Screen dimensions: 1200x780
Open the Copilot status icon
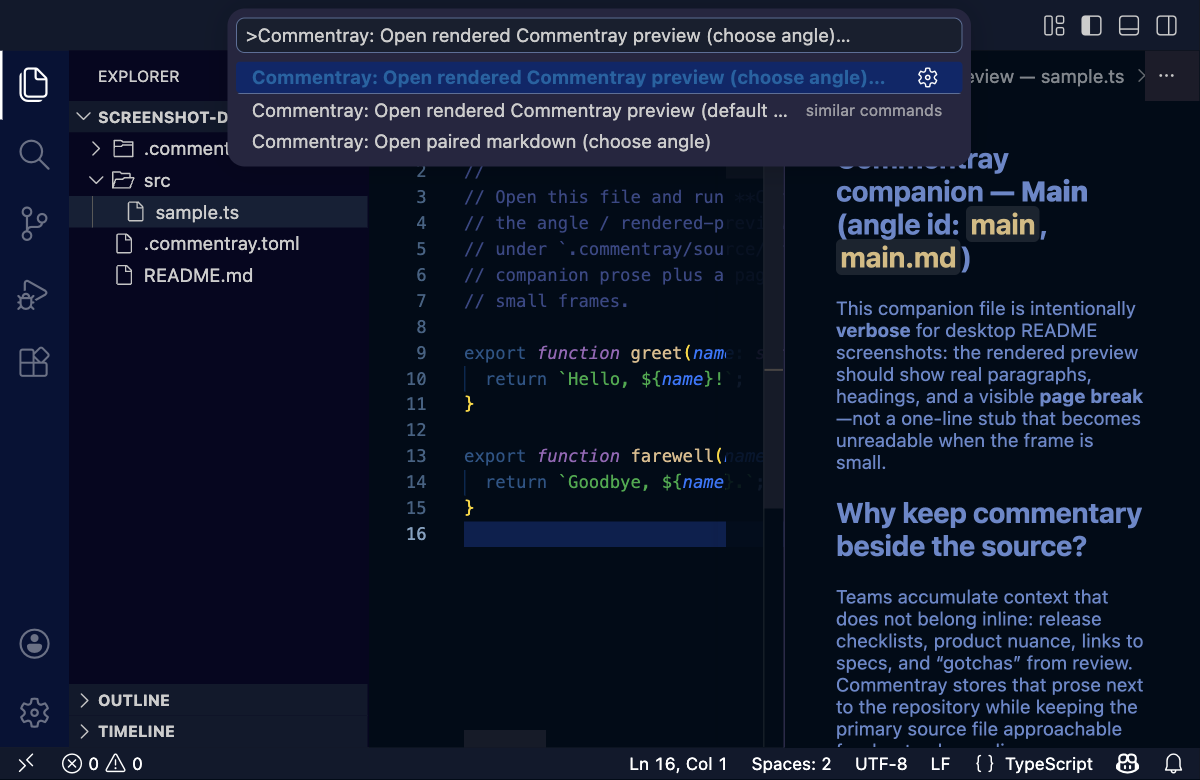pyautogui.click(x=1128, y=764)
